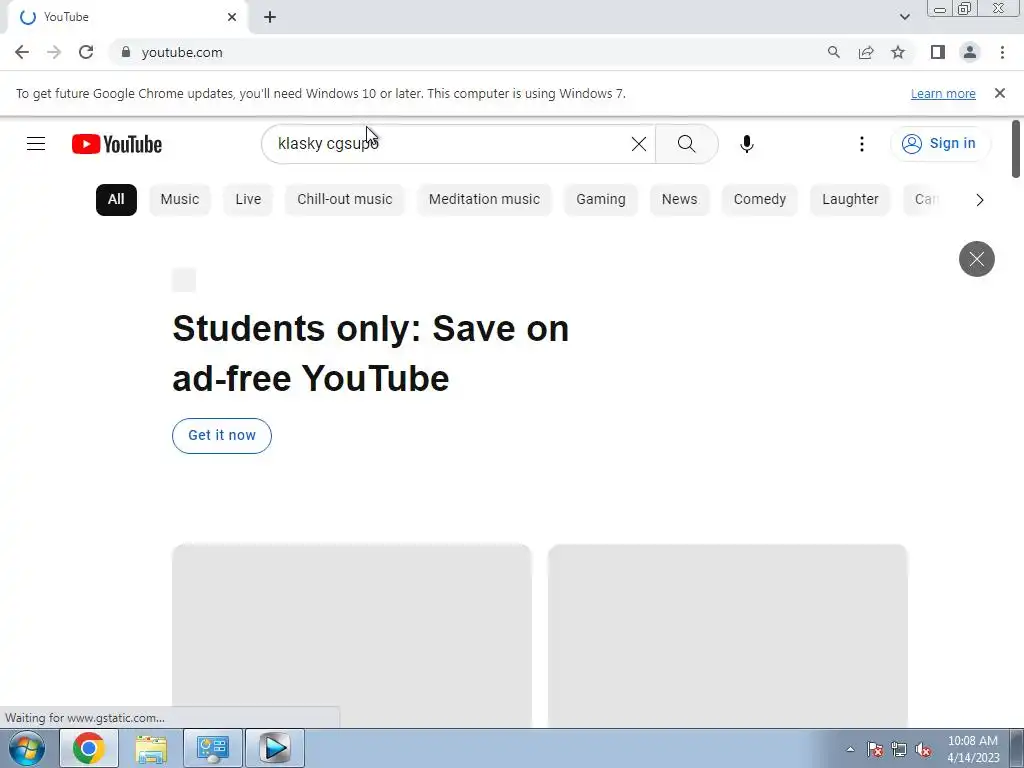Open the second video thumbnail placeholder
1024x768 pixels.
pos(728,635)
